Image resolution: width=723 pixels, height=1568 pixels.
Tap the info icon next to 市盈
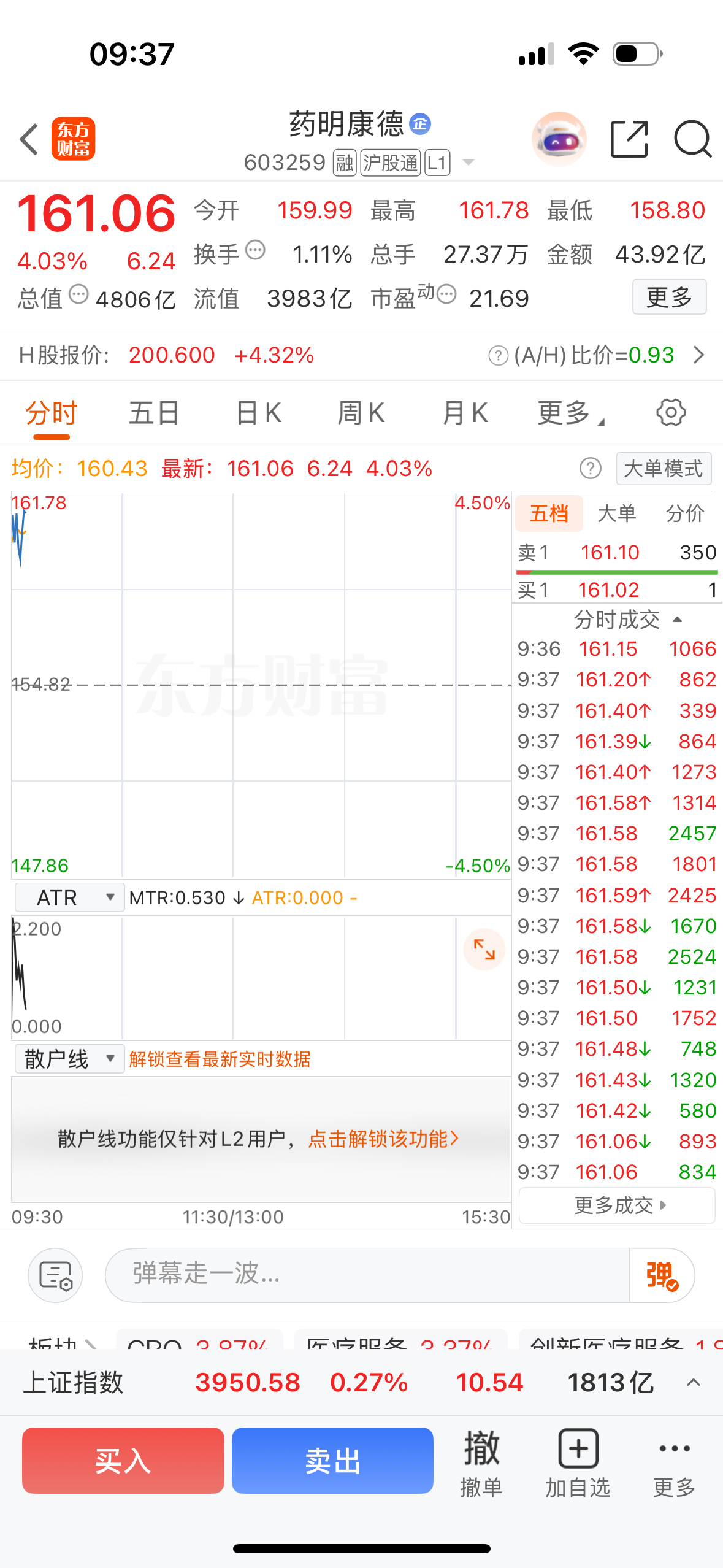click(x=446, y=294)
